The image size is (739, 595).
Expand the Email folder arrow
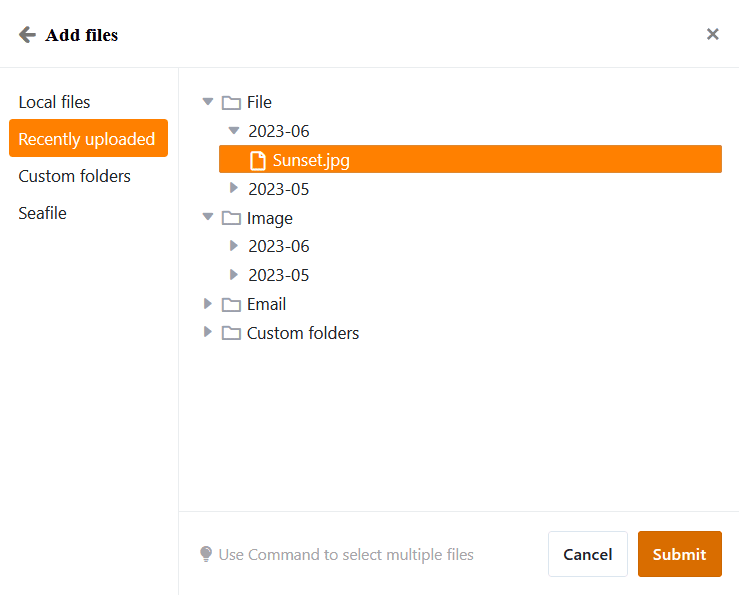pos(208,304)
